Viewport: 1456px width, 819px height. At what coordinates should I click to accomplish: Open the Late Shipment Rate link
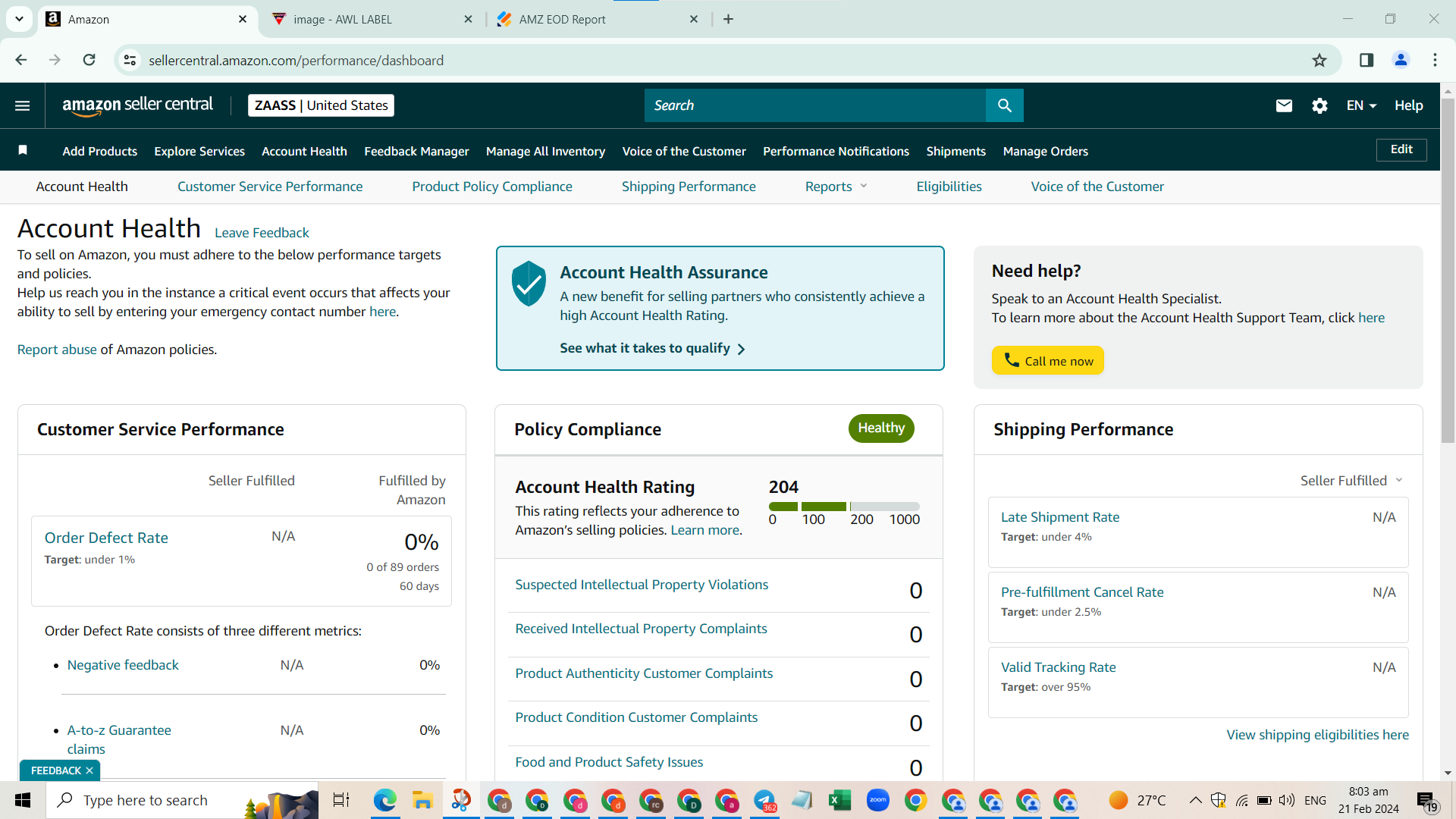tap(1060, 517)
